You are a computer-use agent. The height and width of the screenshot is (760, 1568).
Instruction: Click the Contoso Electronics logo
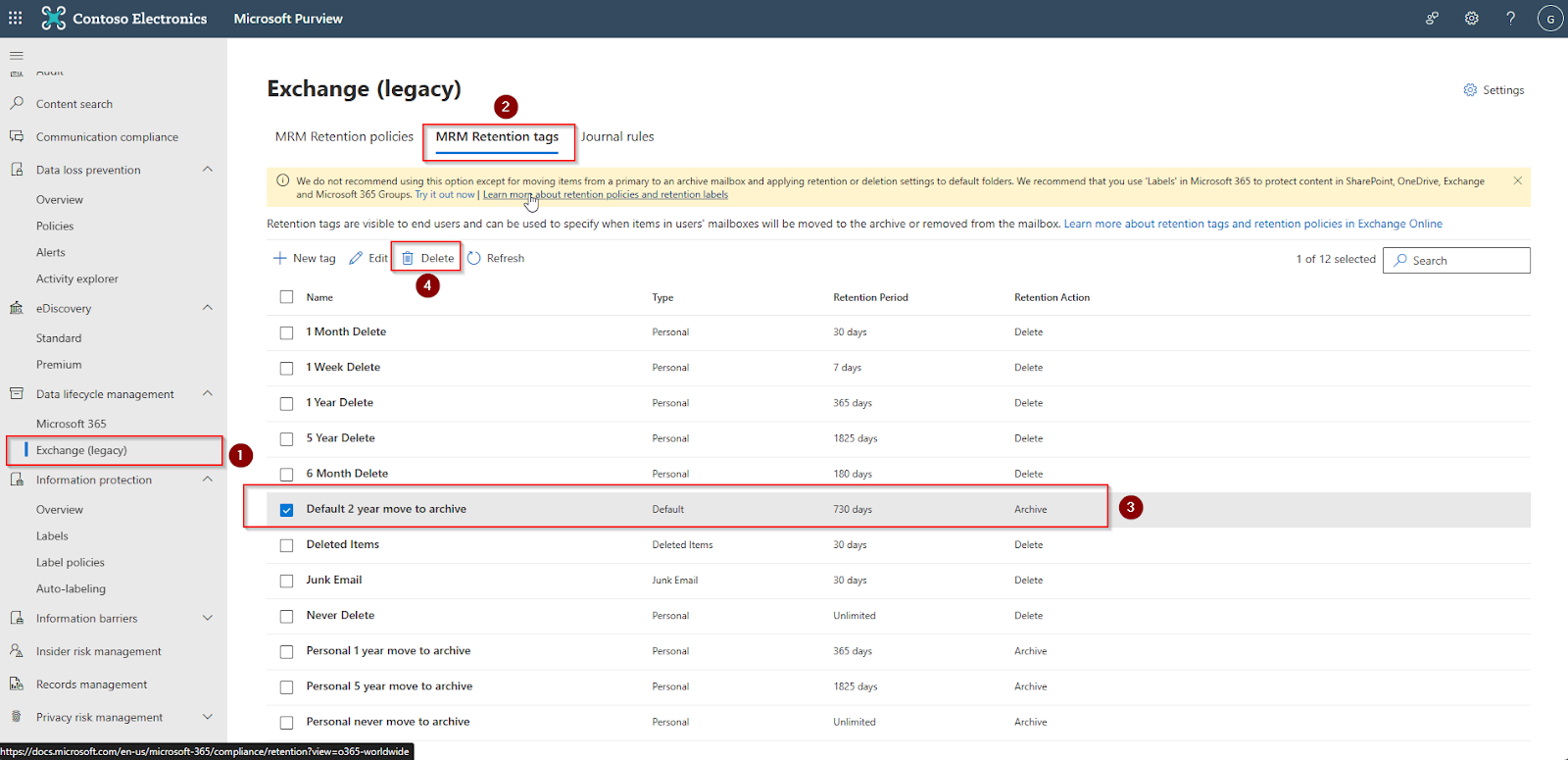tap(53, 19)
